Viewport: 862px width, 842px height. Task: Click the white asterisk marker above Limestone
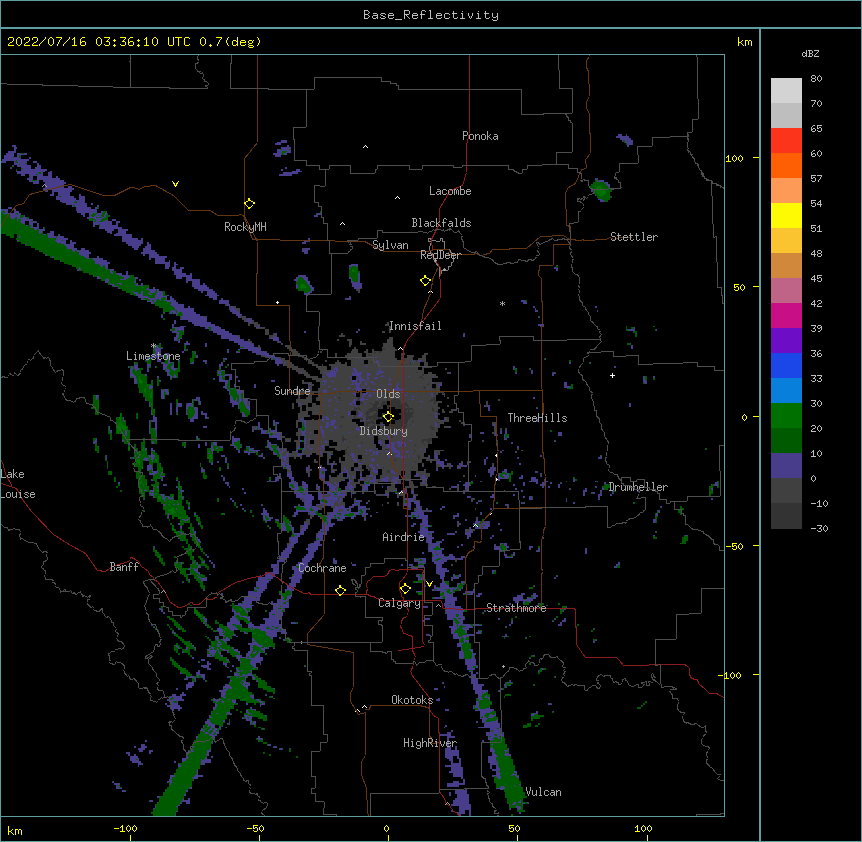(153, 346)
